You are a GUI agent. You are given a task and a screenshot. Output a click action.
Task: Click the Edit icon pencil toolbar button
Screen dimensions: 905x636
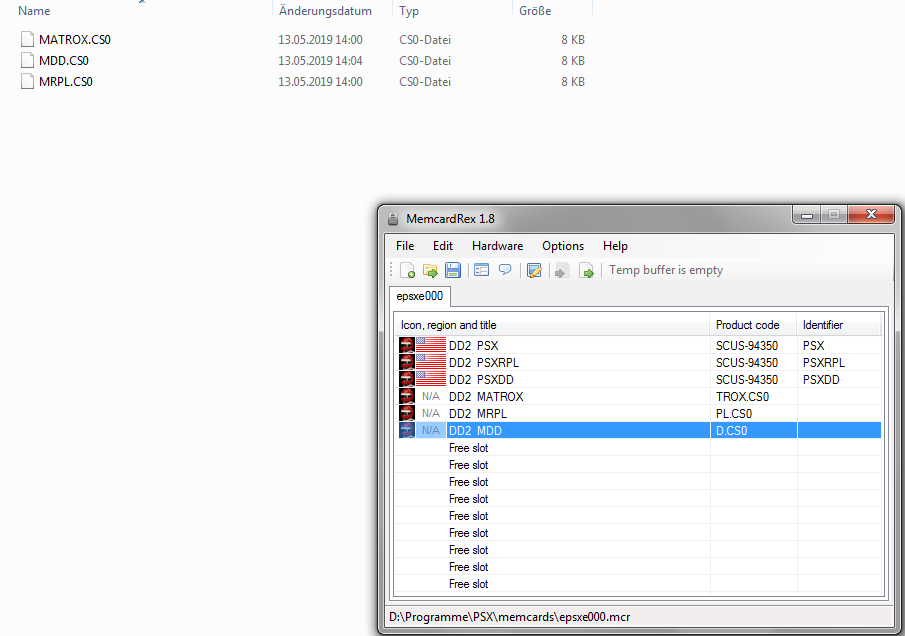[534, 270]
